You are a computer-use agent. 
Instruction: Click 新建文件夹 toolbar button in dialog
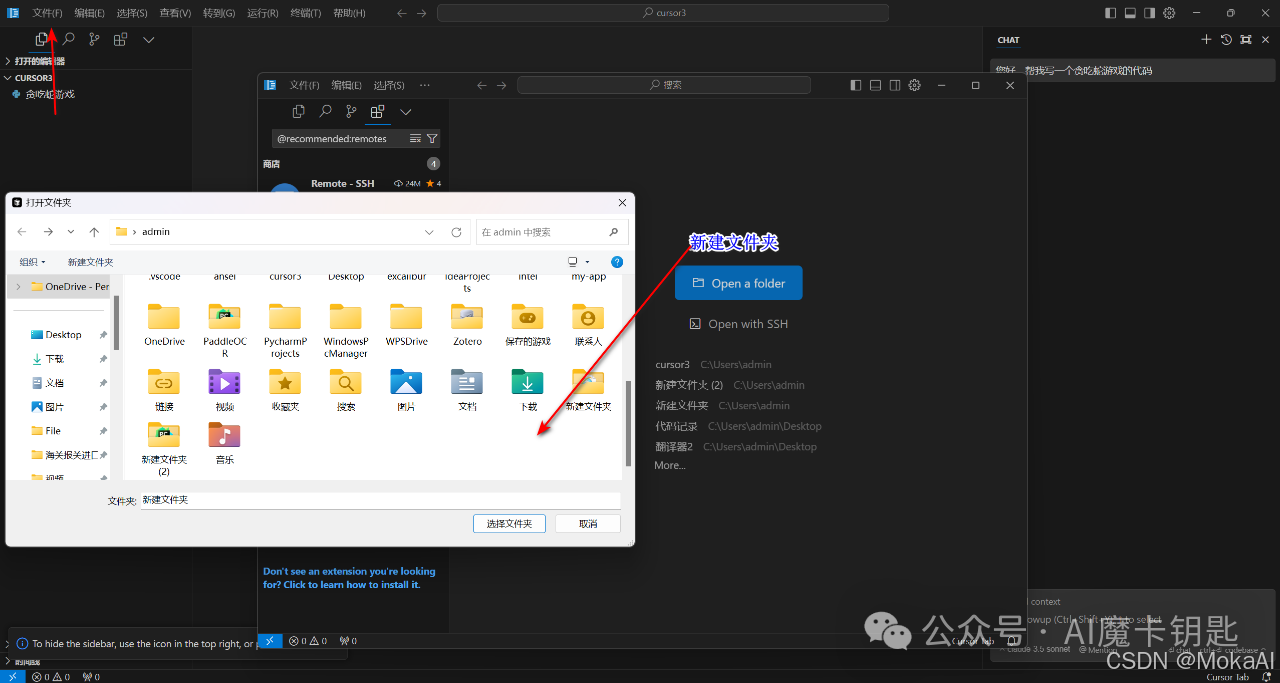(x=90, y=262)
